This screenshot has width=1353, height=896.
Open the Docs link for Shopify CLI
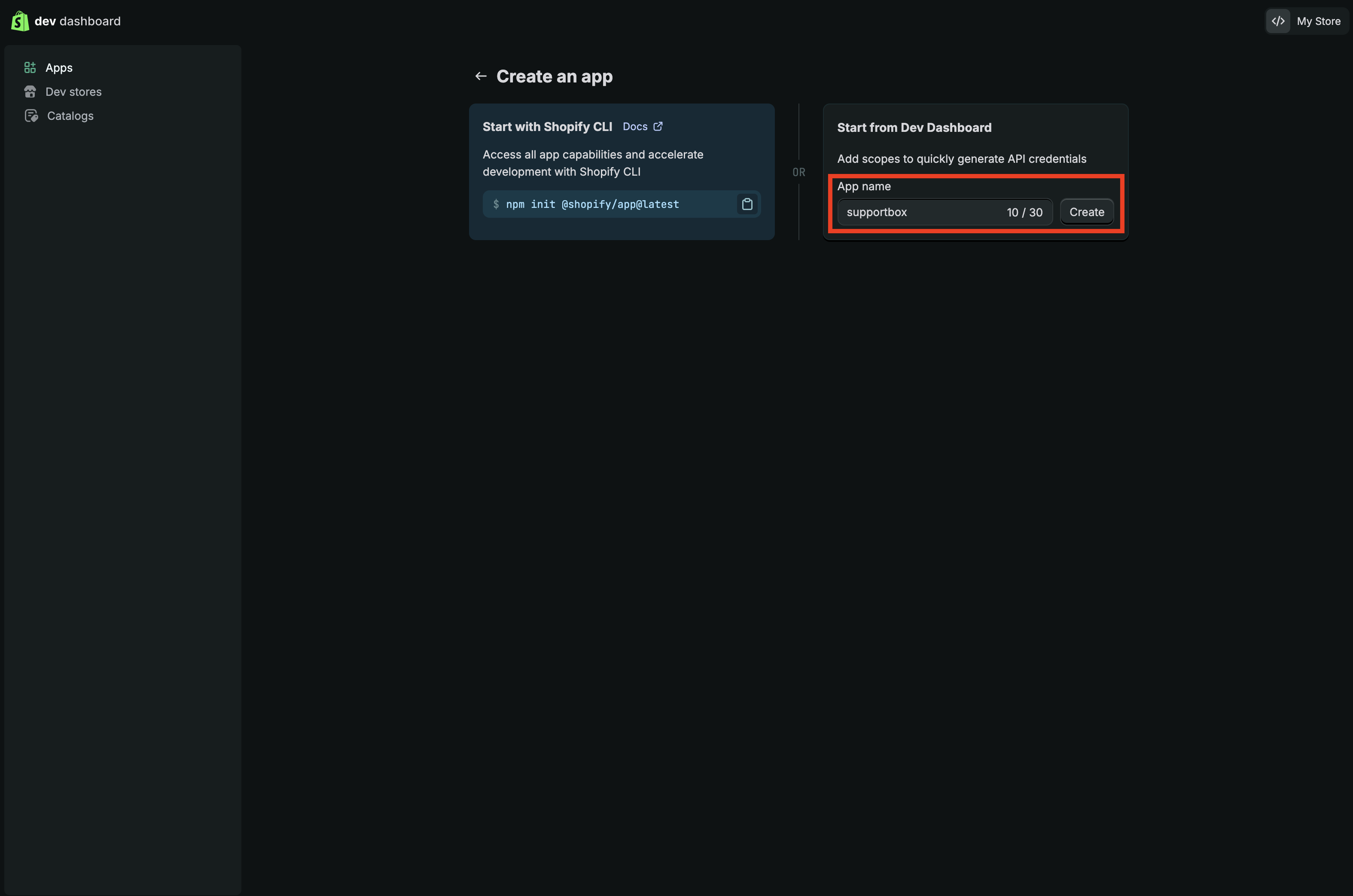(x=634, y=126)
